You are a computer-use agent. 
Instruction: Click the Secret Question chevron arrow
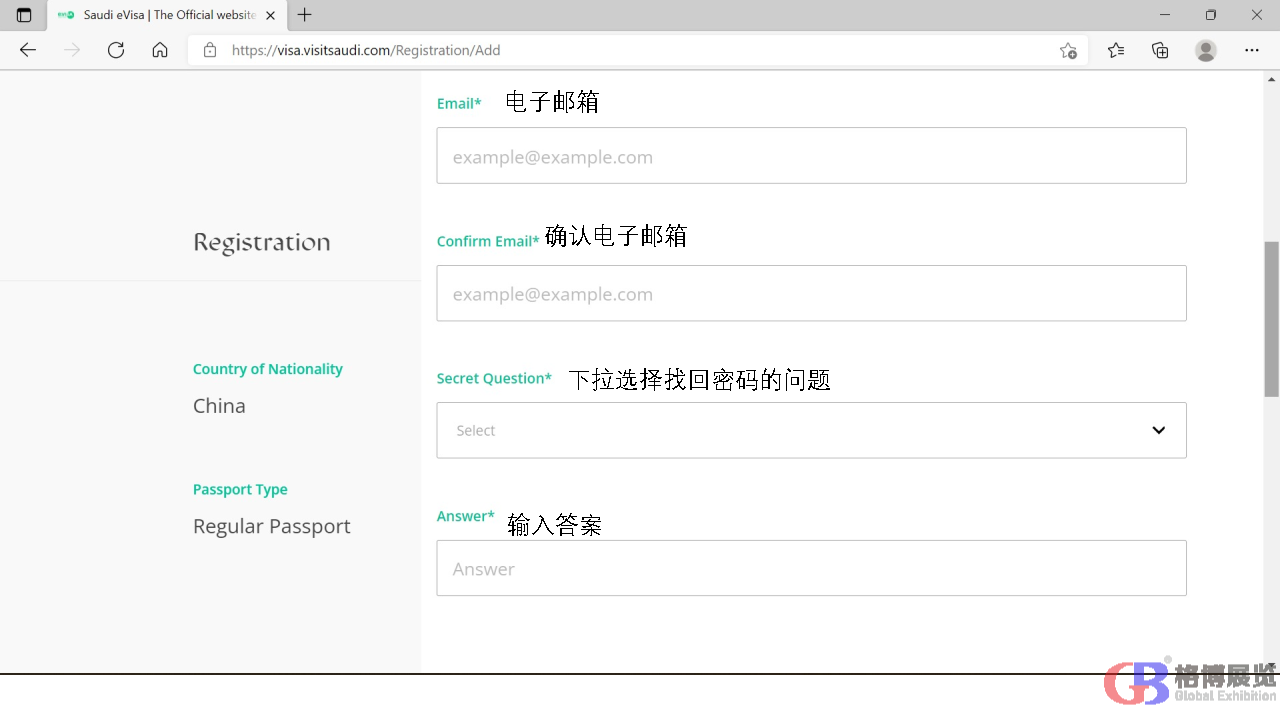tap(1158, 430)
